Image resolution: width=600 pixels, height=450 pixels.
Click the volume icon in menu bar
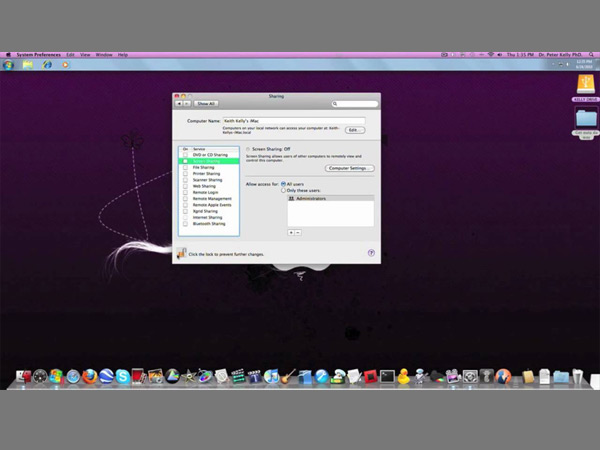pyautogui.click(x=500, y=55)
